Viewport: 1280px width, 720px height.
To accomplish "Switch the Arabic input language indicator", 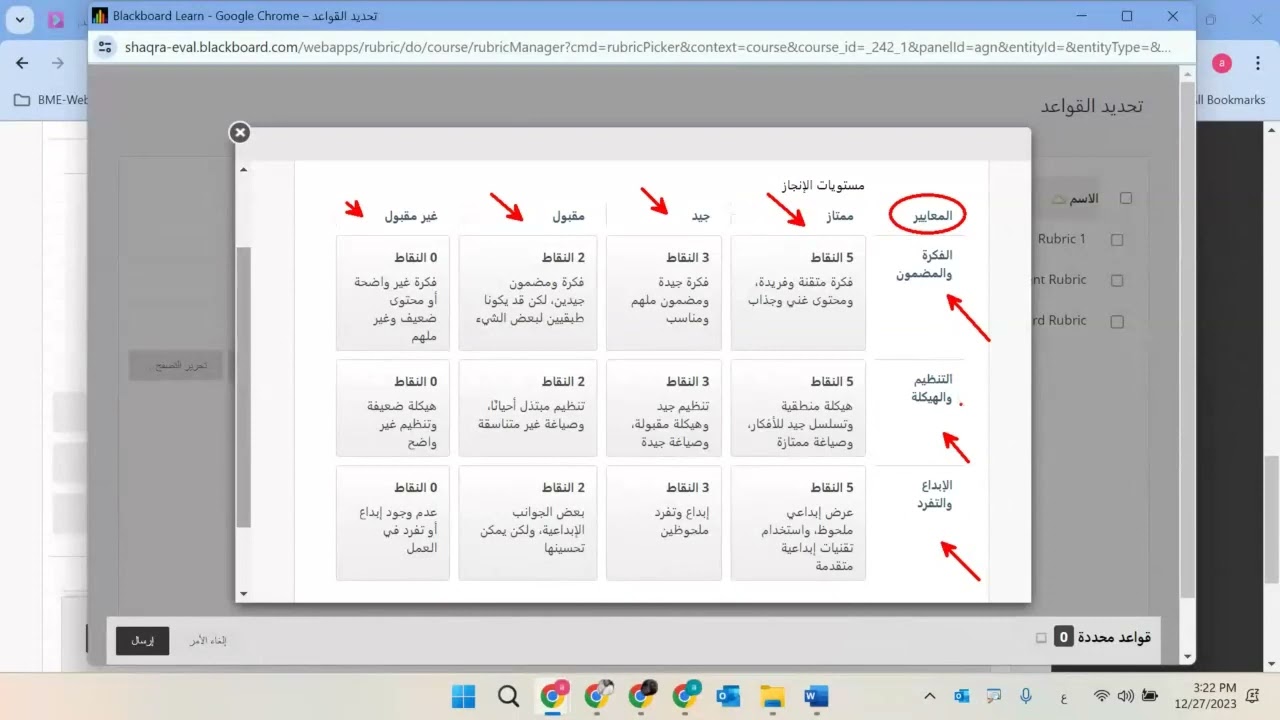I will [x=1063, y=696].
